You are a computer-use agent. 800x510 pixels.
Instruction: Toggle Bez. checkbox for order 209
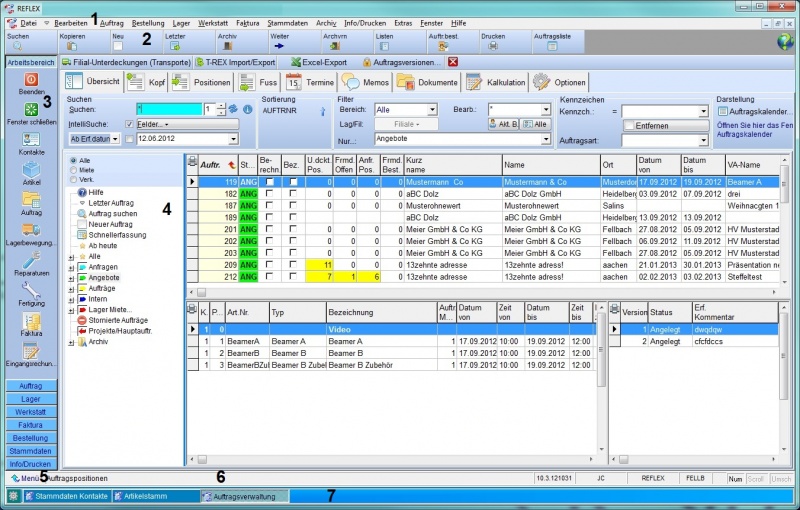click(x=293, y=265)
